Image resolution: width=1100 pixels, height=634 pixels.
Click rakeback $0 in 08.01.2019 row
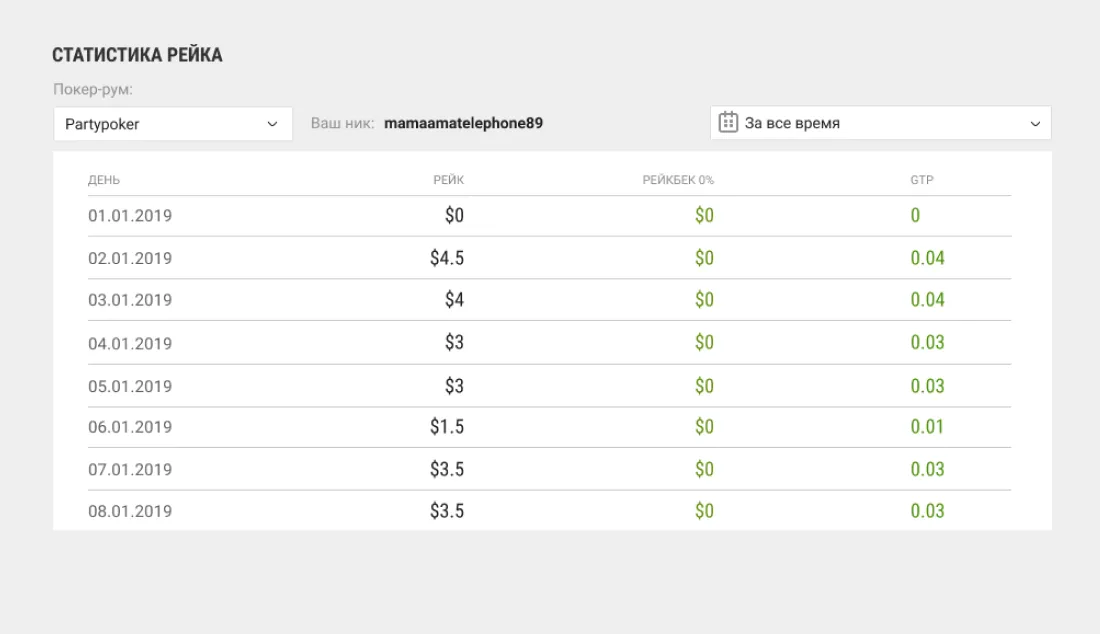pos(704,511)
